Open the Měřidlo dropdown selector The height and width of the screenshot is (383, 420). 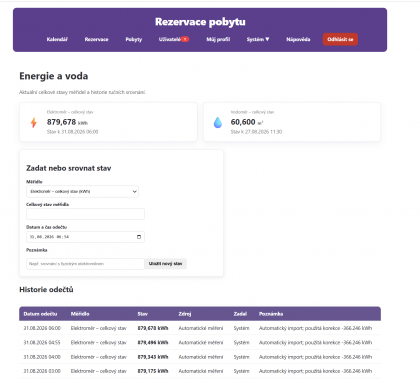(82, 191)
